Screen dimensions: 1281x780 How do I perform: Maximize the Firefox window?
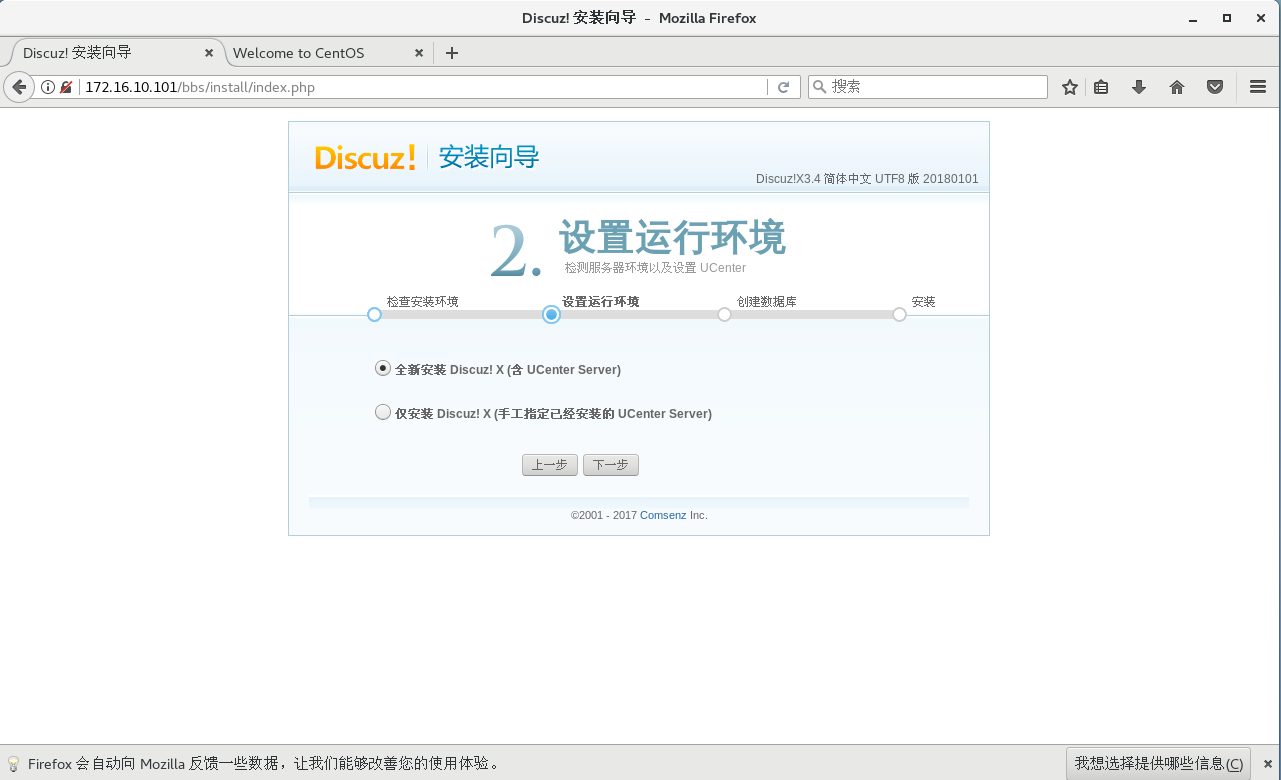1227,18
